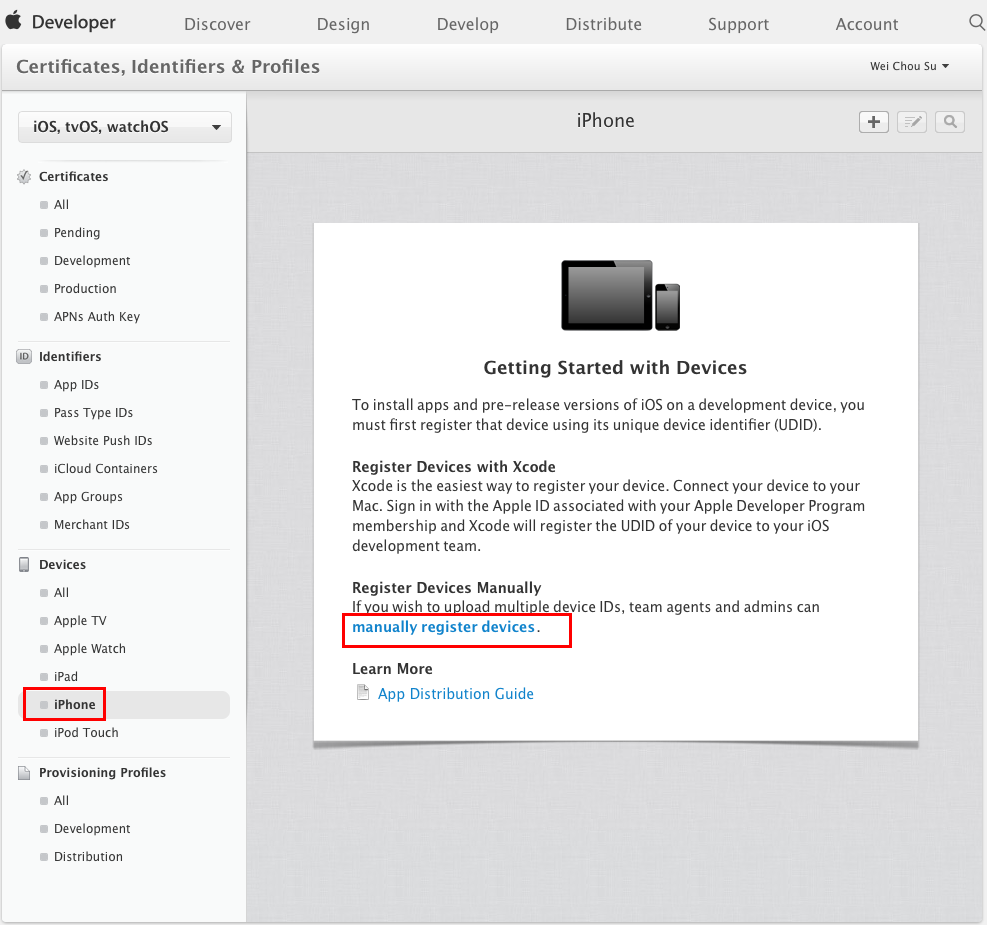987x925 pixels.
Task: Click the Getting Started with Devices heading
Action: click(615, 367)
